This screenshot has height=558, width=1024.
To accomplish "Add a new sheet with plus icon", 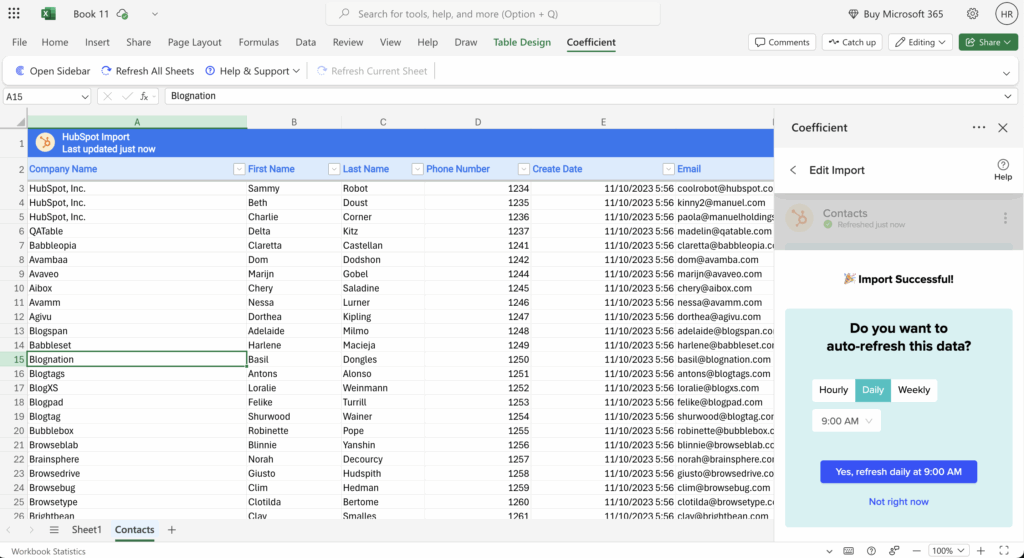I will (172, 530).
